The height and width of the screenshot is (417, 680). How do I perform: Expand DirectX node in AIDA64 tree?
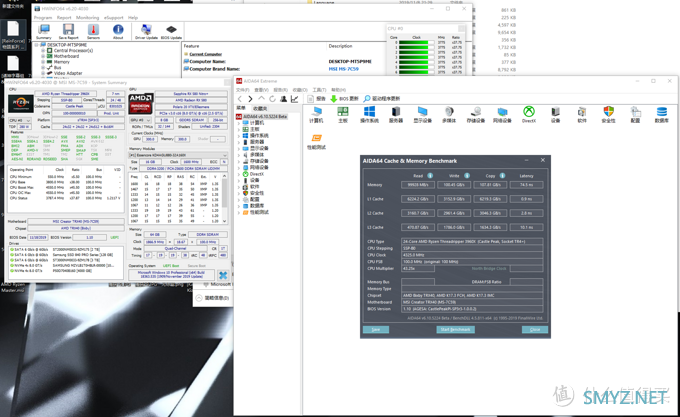pos(239,174)
